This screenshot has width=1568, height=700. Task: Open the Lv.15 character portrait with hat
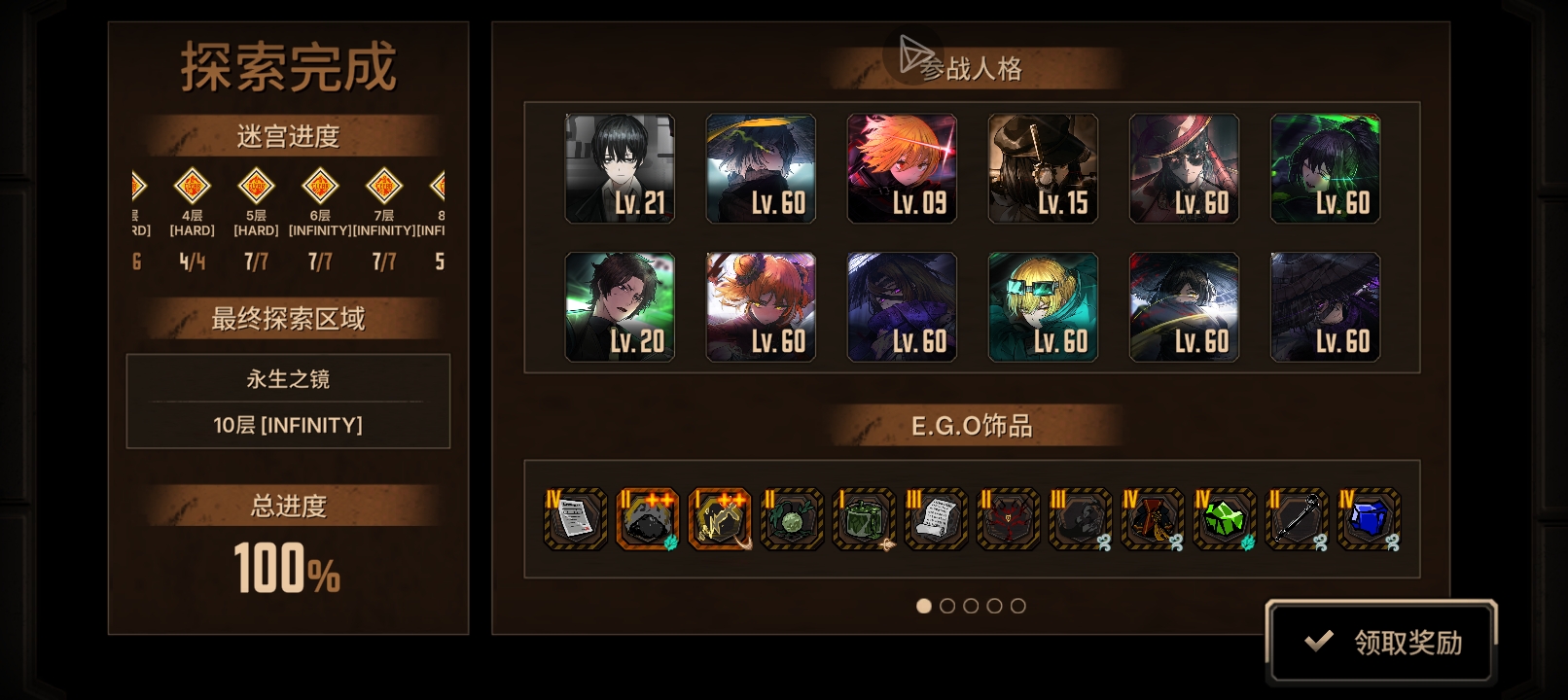coord(1043,169)
